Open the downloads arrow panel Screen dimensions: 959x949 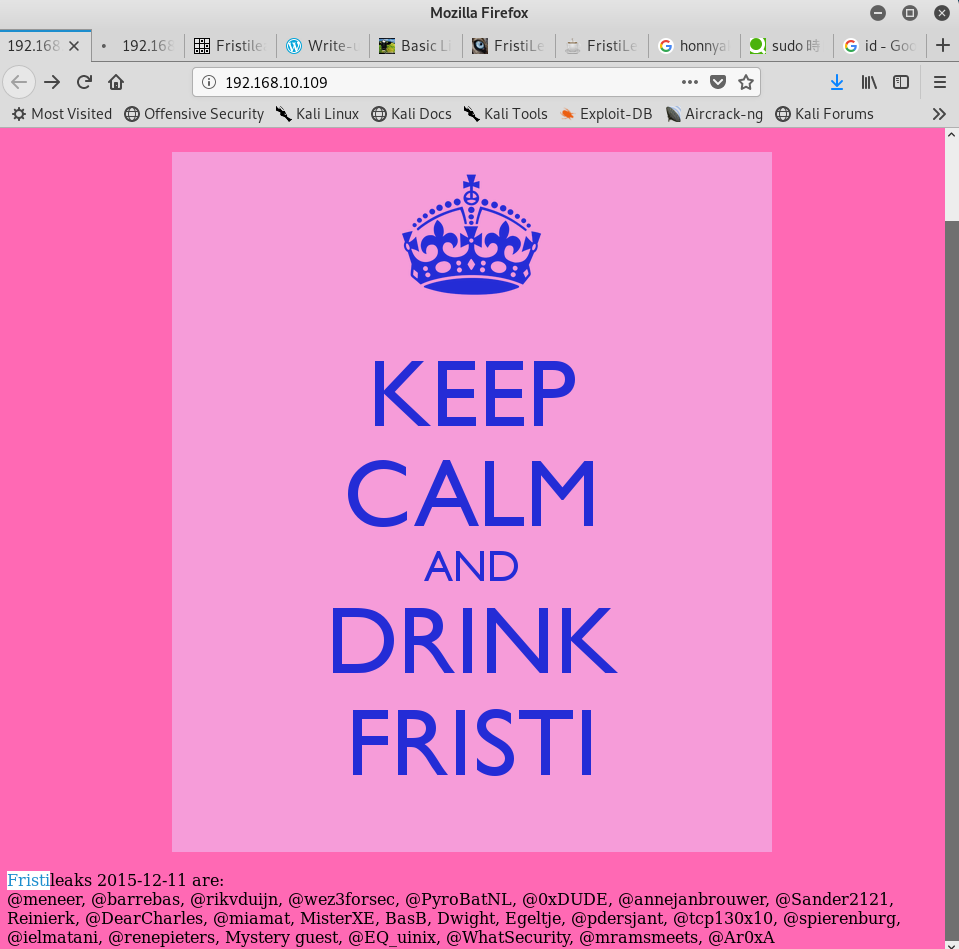coord(837,82)
